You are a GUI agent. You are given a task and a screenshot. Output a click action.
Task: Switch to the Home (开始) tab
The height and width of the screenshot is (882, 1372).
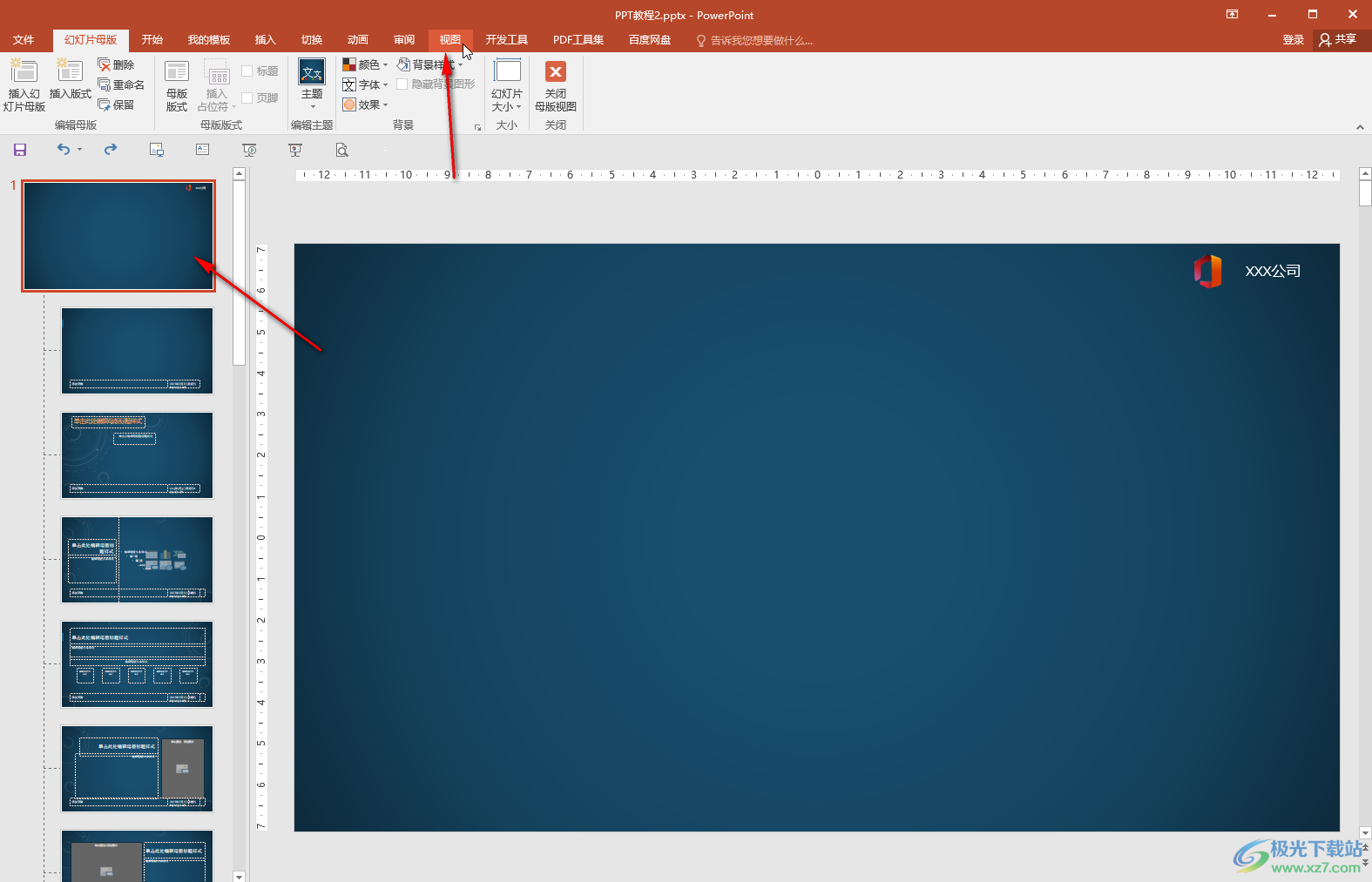[152, 40]
